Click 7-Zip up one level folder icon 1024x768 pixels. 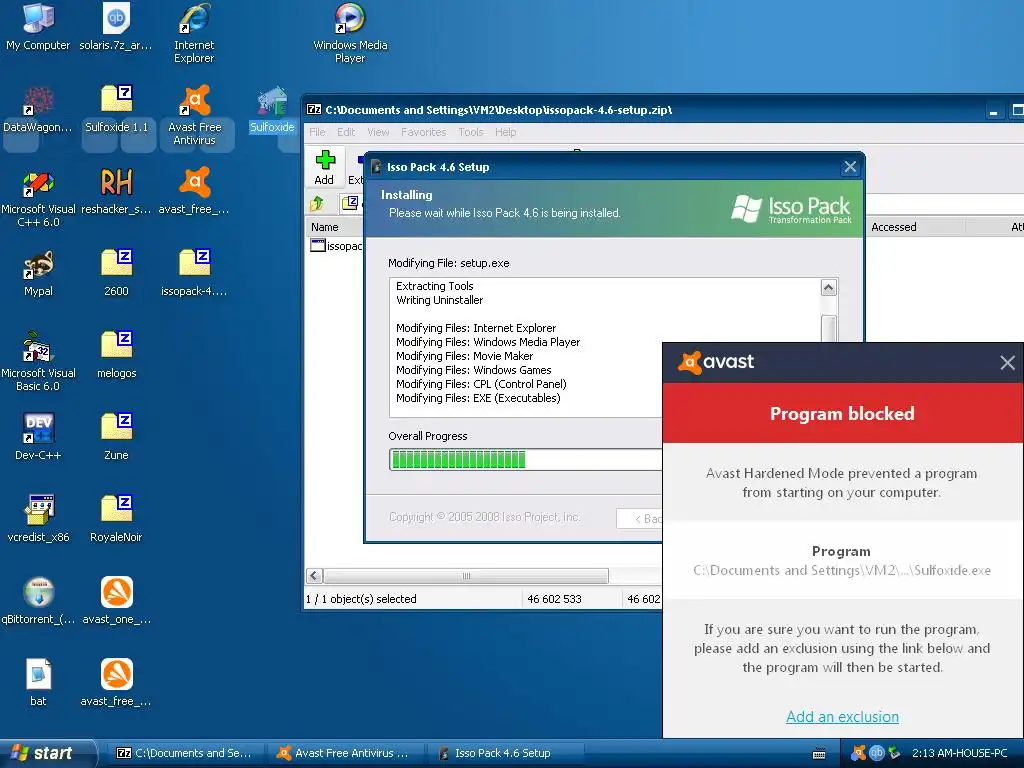[x=317, y=203]
